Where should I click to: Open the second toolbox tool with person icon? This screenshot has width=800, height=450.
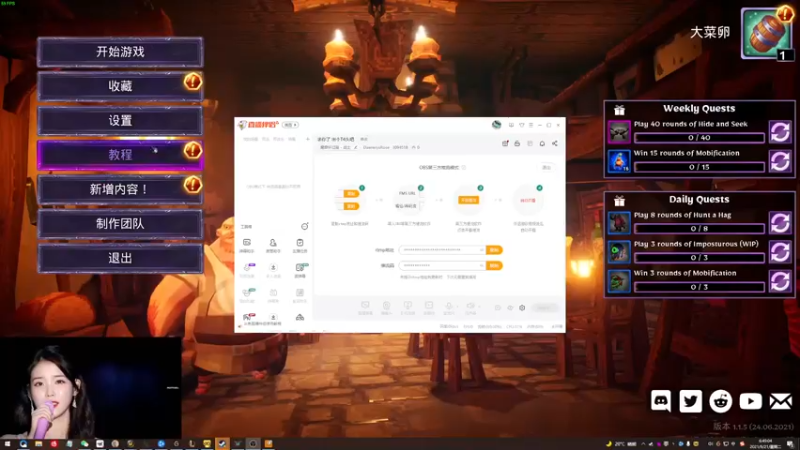pos(273,245)
